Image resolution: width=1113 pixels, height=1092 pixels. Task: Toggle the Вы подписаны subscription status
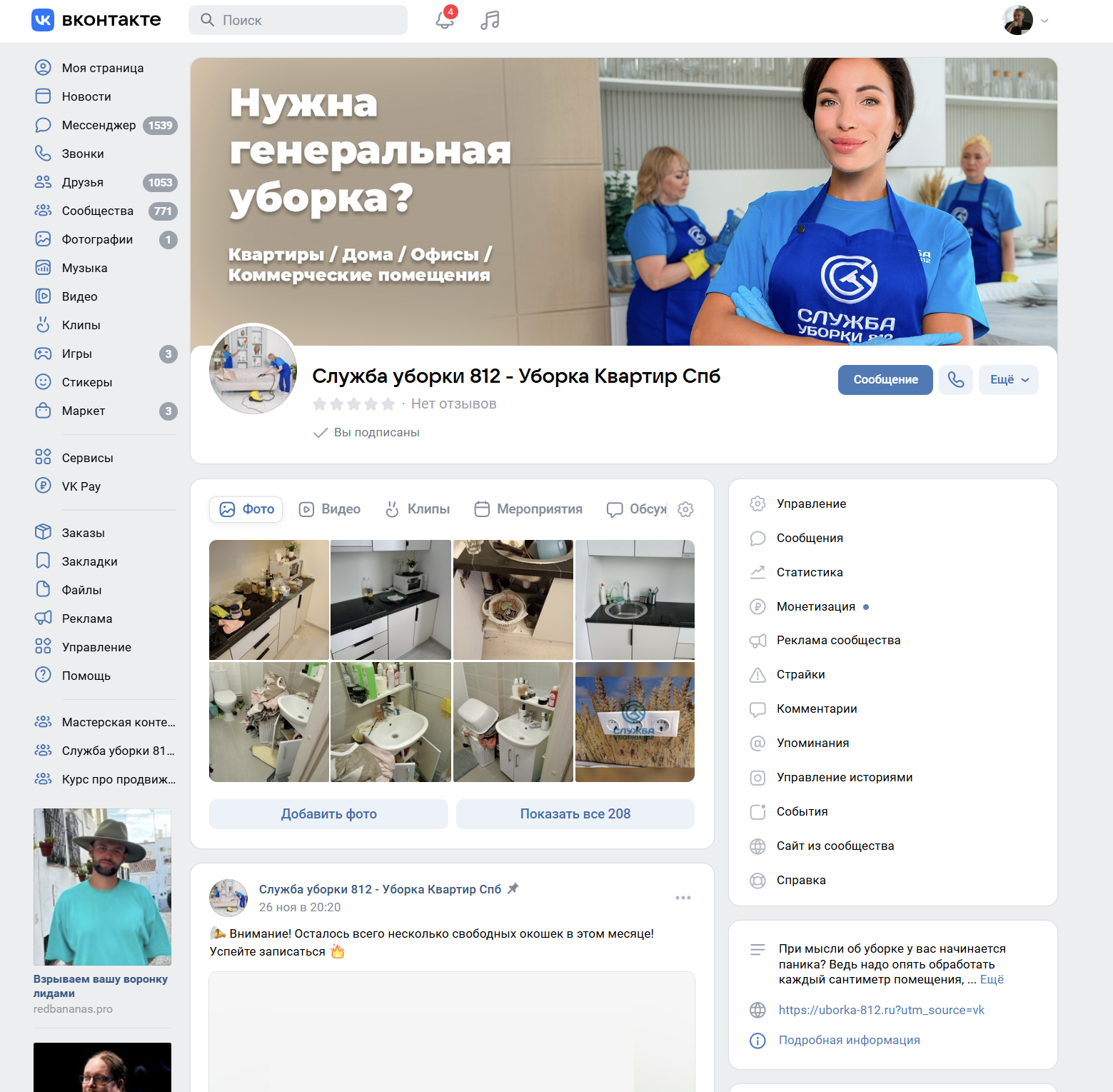366,433
